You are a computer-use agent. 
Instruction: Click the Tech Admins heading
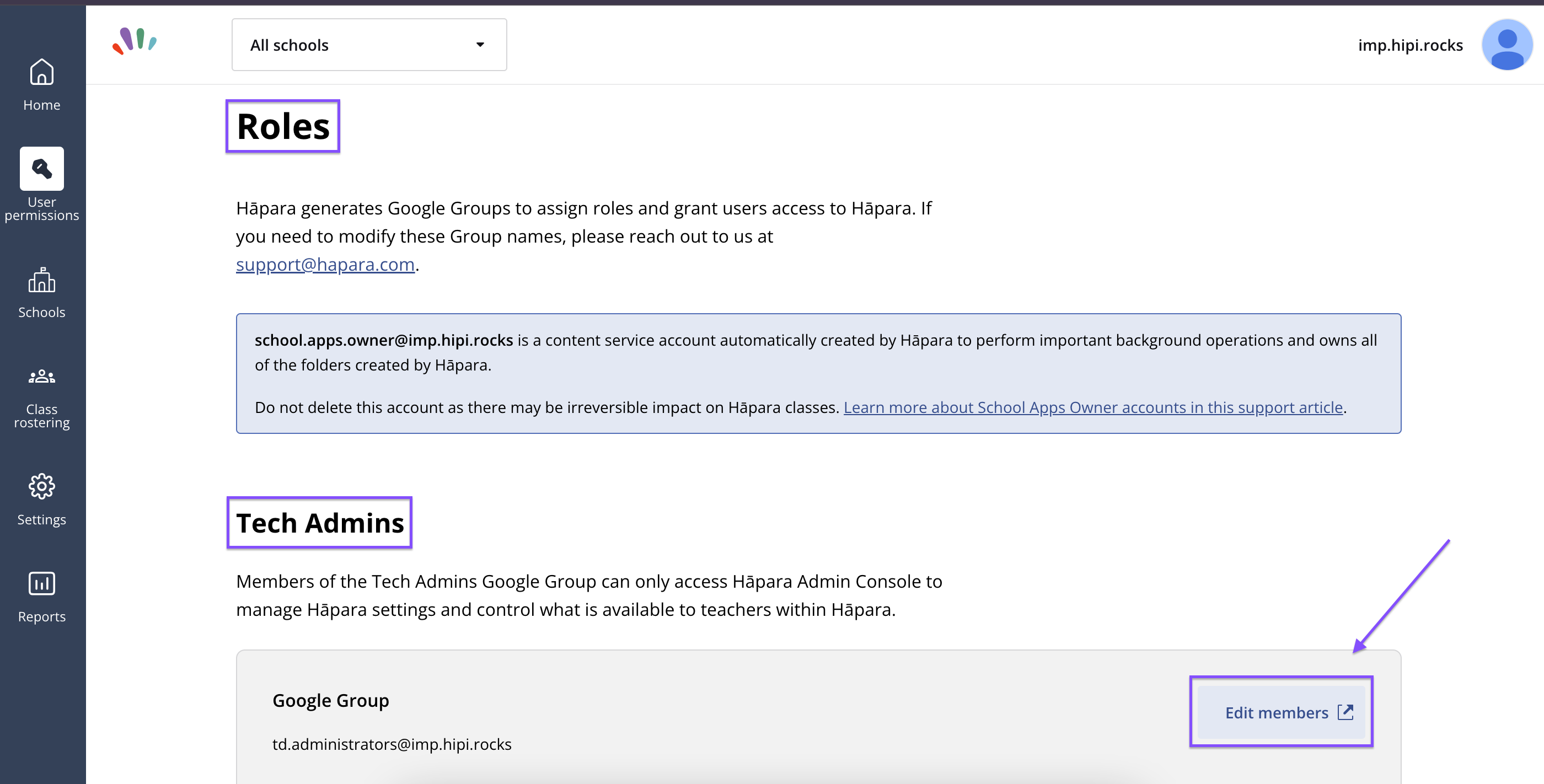(x=320, y=523)
